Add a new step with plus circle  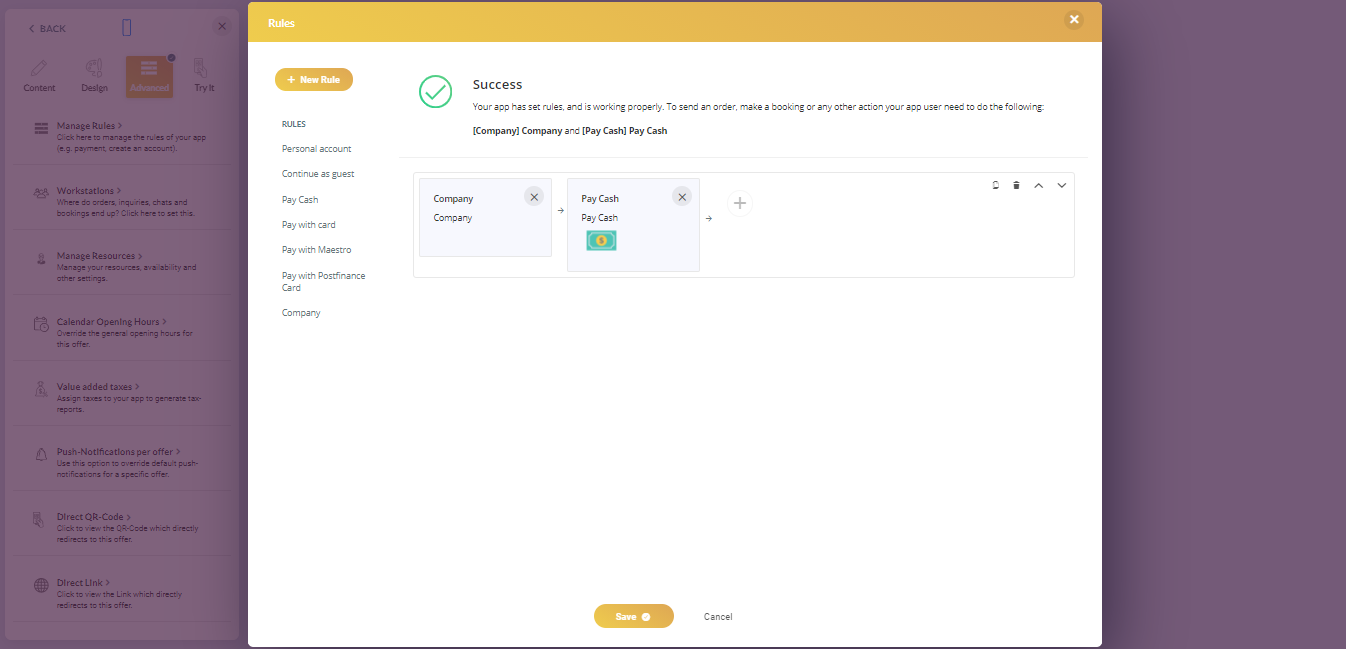click(740, 204)
